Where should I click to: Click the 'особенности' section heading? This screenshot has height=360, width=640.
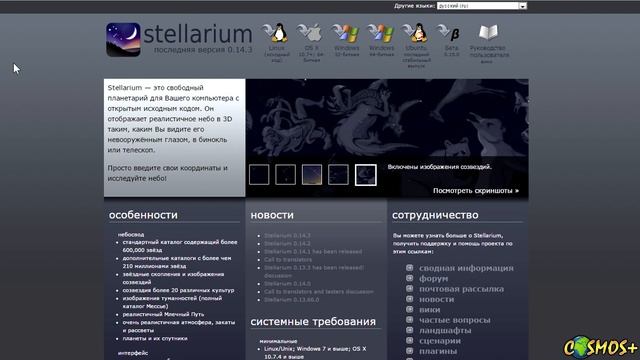(x=143, y=215)
